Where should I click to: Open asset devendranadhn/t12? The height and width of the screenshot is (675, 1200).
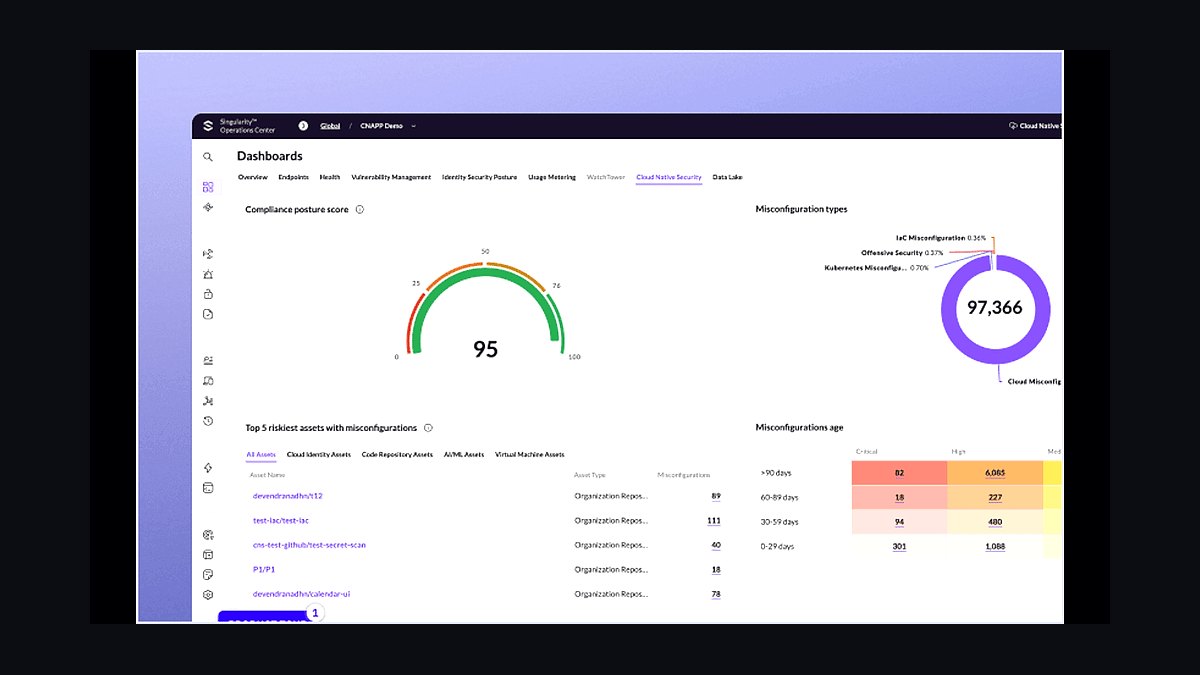[x=288, y=496]
